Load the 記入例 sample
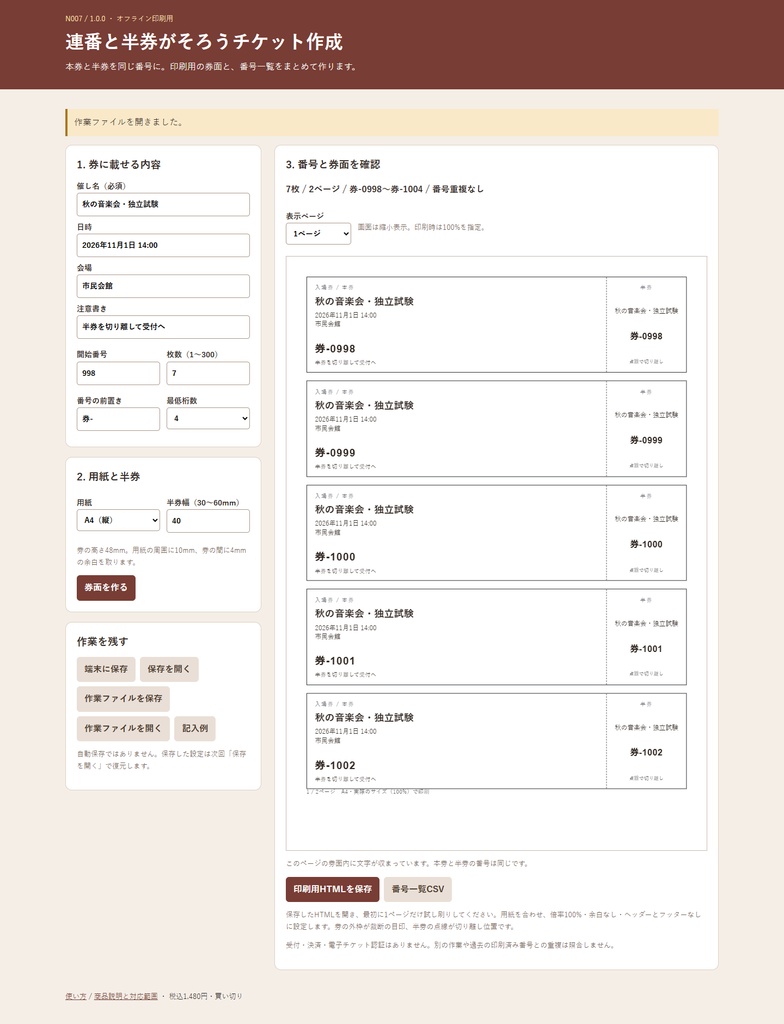Viewport: 784px width, 1024px height. [x=195, y=728]
